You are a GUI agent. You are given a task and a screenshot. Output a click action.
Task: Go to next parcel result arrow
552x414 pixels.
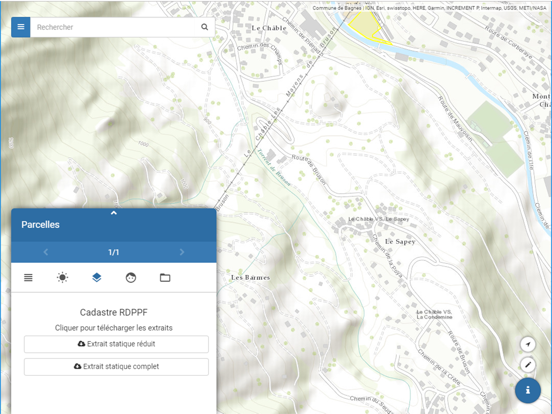pyautogui.click(x=182, y=252)
